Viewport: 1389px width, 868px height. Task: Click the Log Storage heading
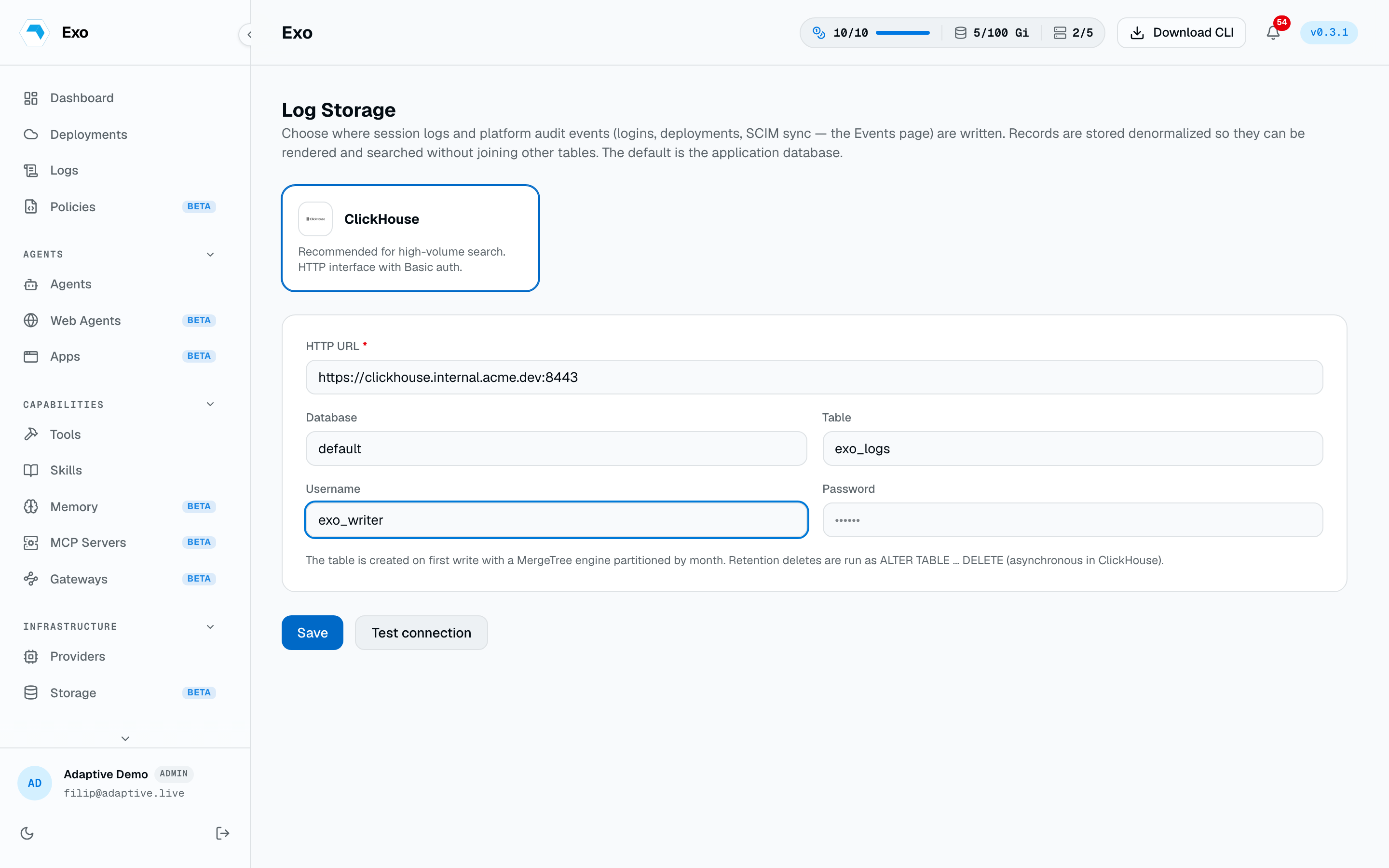(339, 109)
